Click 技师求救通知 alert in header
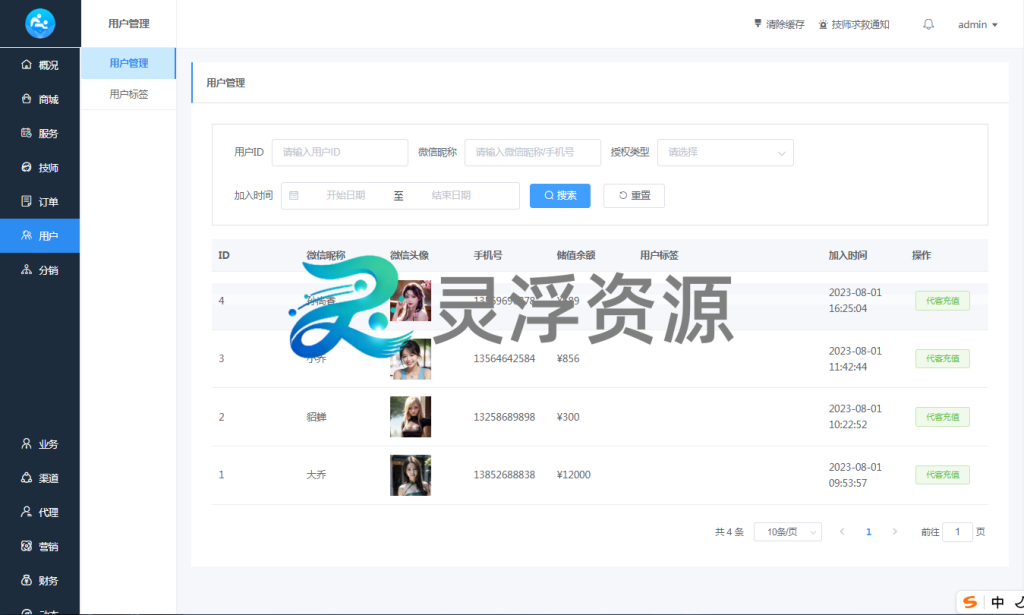1024x615 pixels. tap(854, 24)
